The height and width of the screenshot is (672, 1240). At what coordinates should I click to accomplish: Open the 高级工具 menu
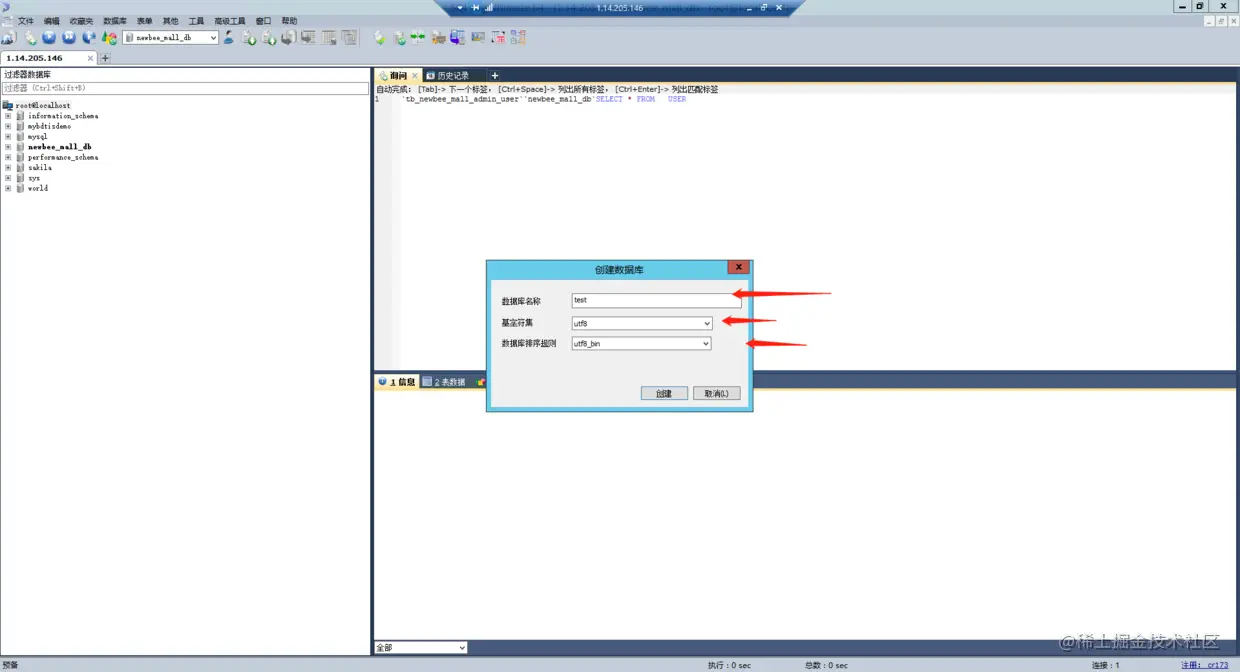point(229,21)
